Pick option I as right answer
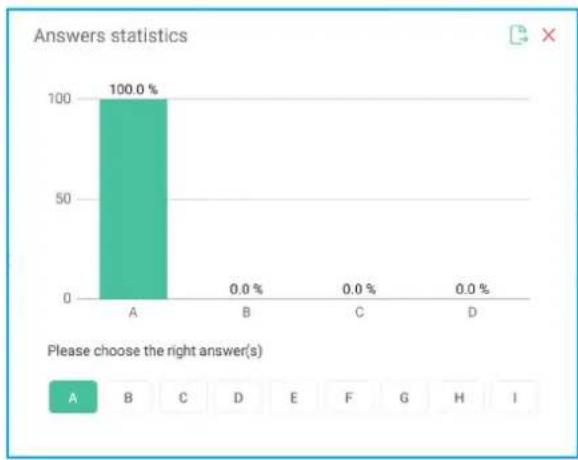The width and height of the screenshot is (578, 460). click(x=514, y=397)
